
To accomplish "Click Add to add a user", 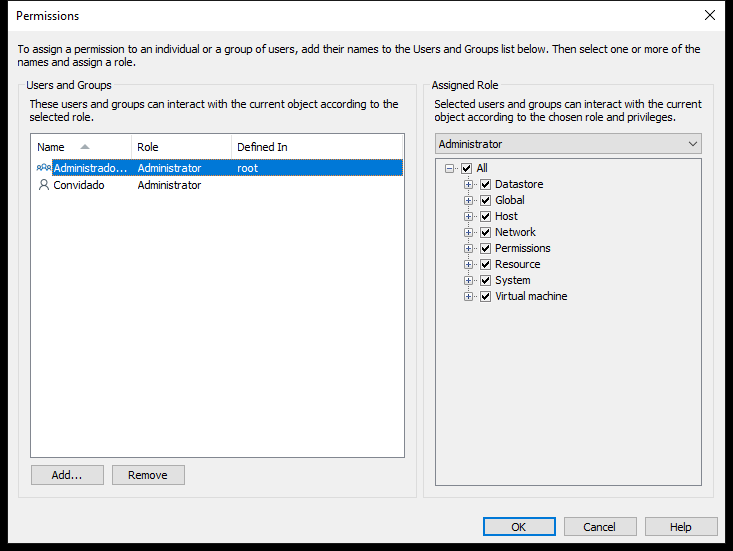I will click(x=67, y=475).
